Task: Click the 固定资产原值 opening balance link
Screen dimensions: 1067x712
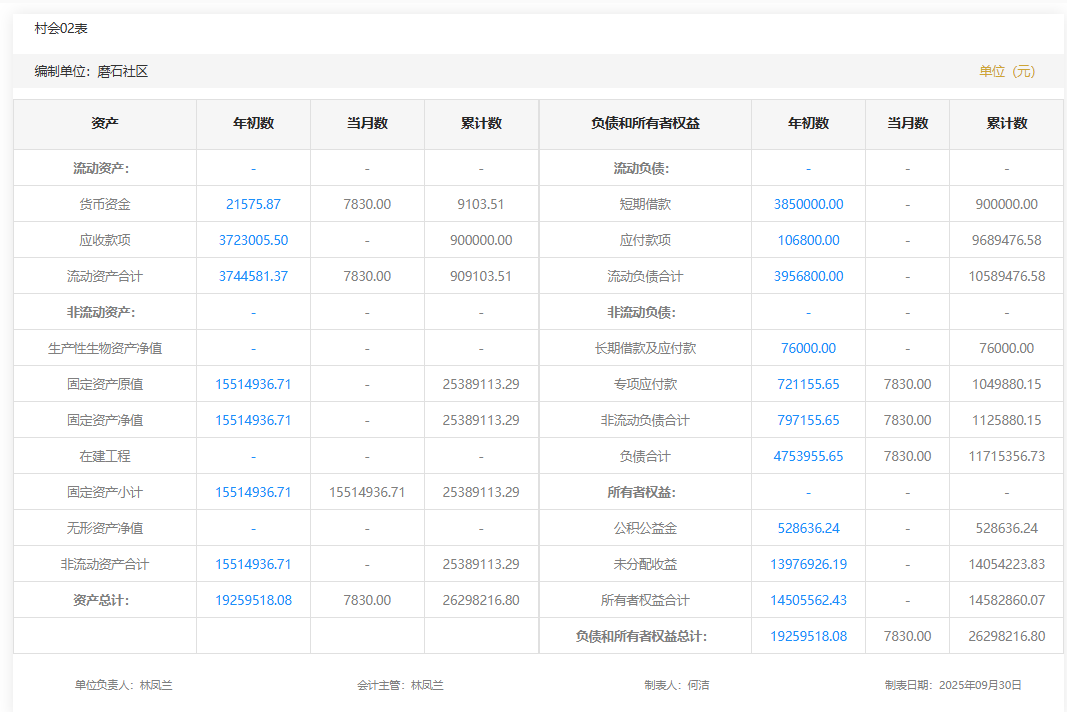Action: coord(253,384)
